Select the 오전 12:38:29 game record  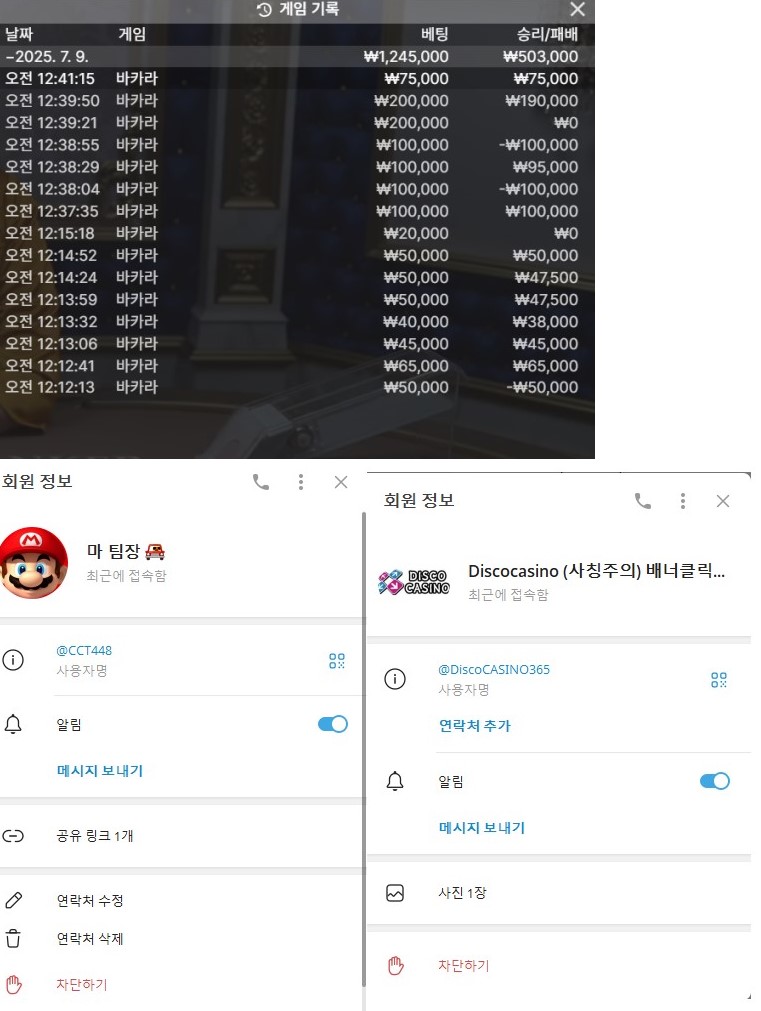click(297, 167)
